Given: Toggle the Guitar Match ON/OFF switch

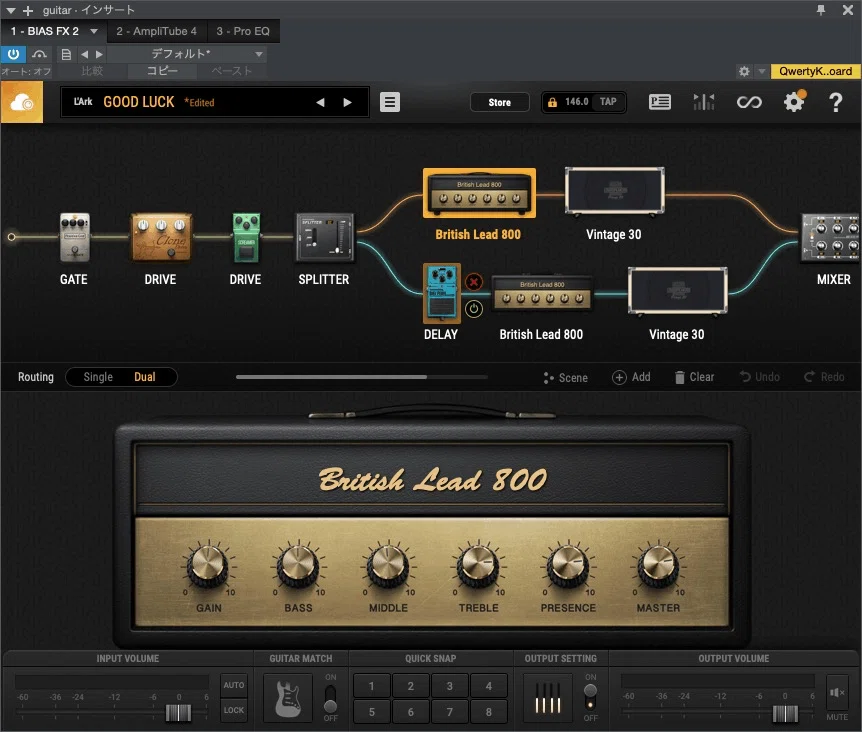Looking at the screenshot, I should (x=330, y=698).
